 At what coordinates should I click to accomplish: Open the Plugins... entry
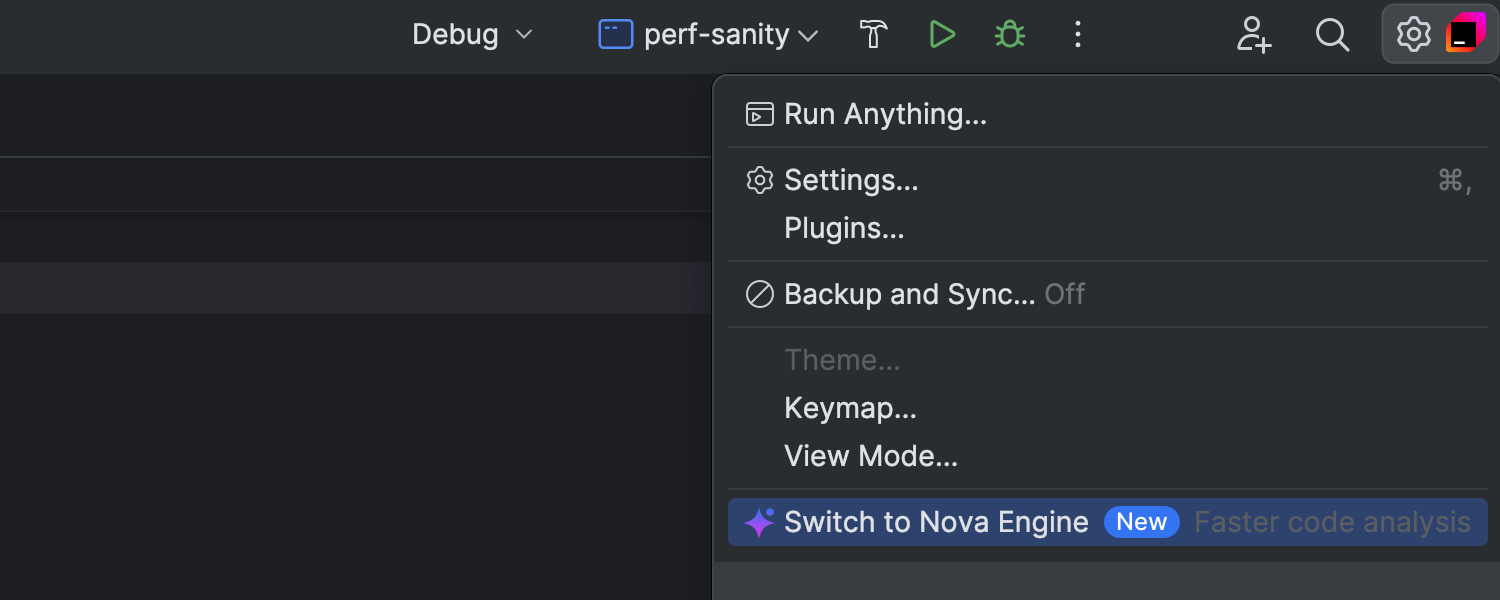[x=843, y=228]
